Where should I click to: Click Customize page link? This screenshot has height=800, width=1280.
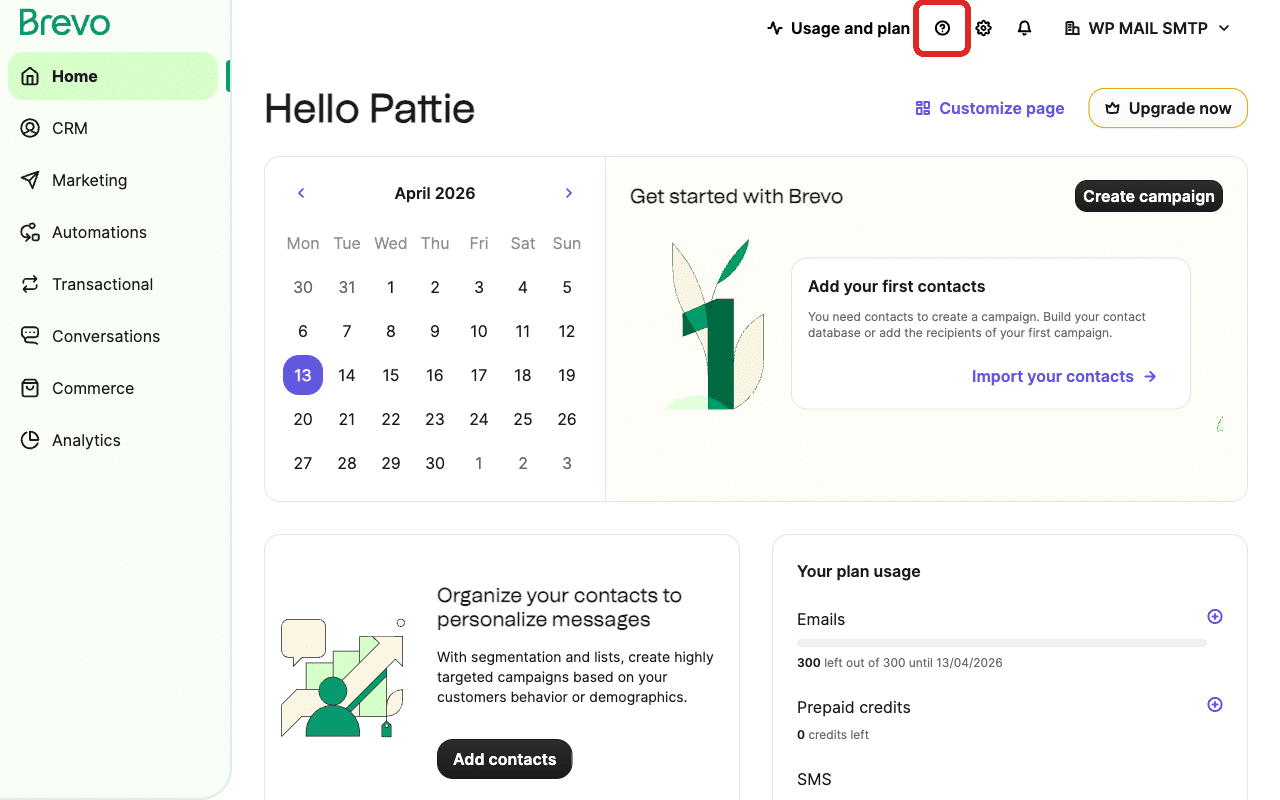990,108
